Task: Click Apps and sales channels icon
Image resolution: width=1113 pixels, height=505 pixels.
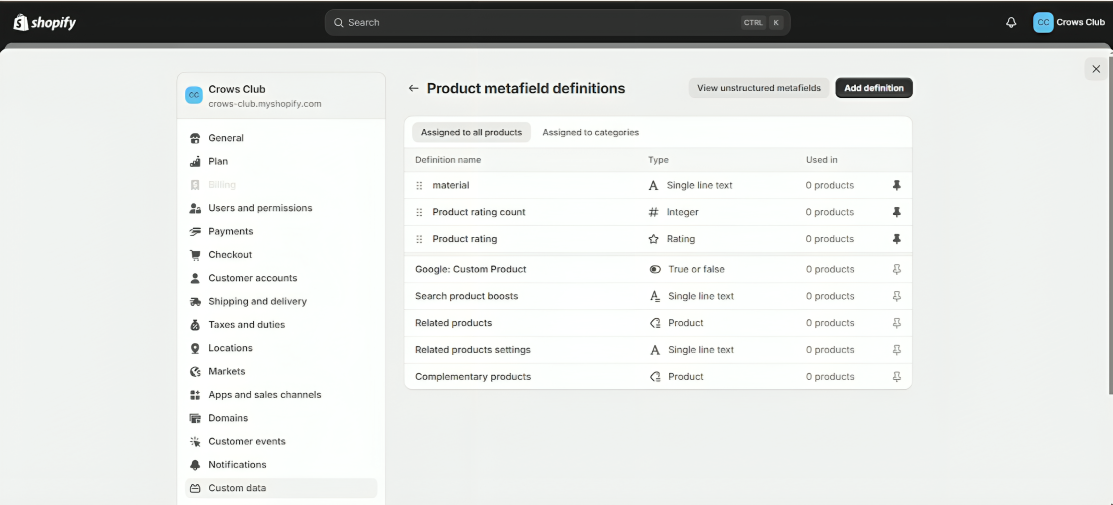Action: (195, 395)
